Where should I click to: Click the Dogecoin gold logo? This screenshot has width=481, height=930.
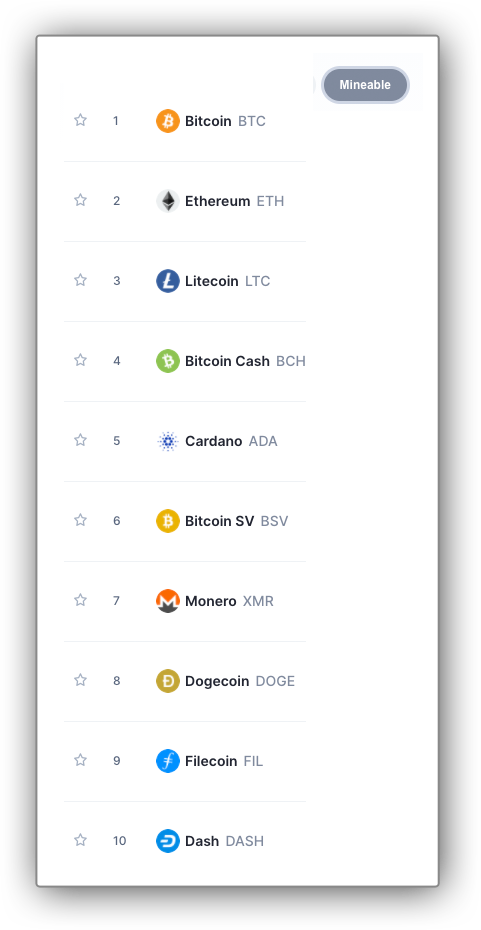coord(168,681)
